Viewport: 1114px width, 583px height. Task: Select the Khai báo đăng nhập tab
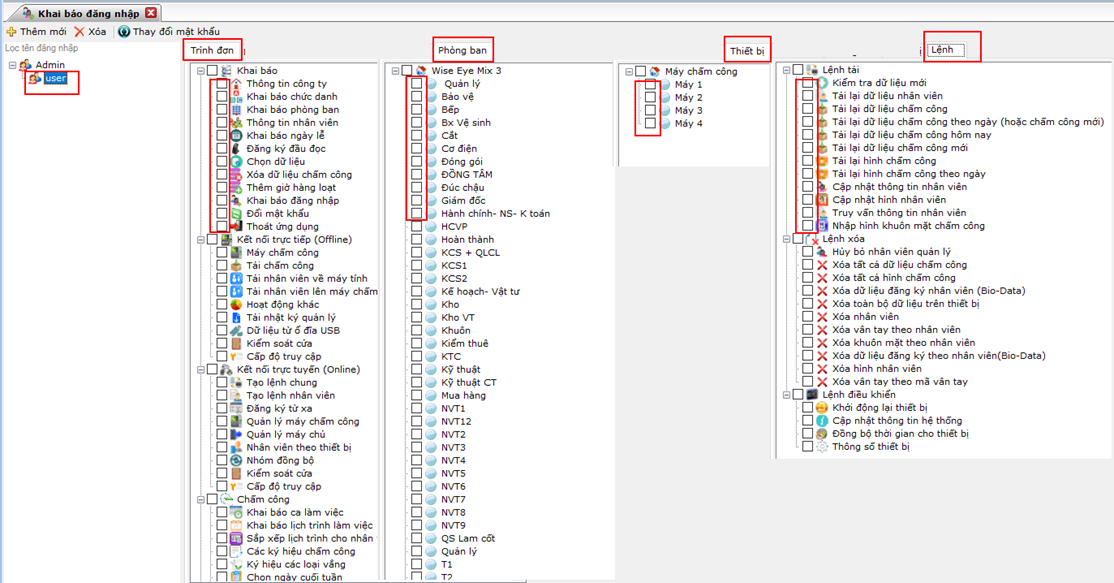tap(82, 12)
